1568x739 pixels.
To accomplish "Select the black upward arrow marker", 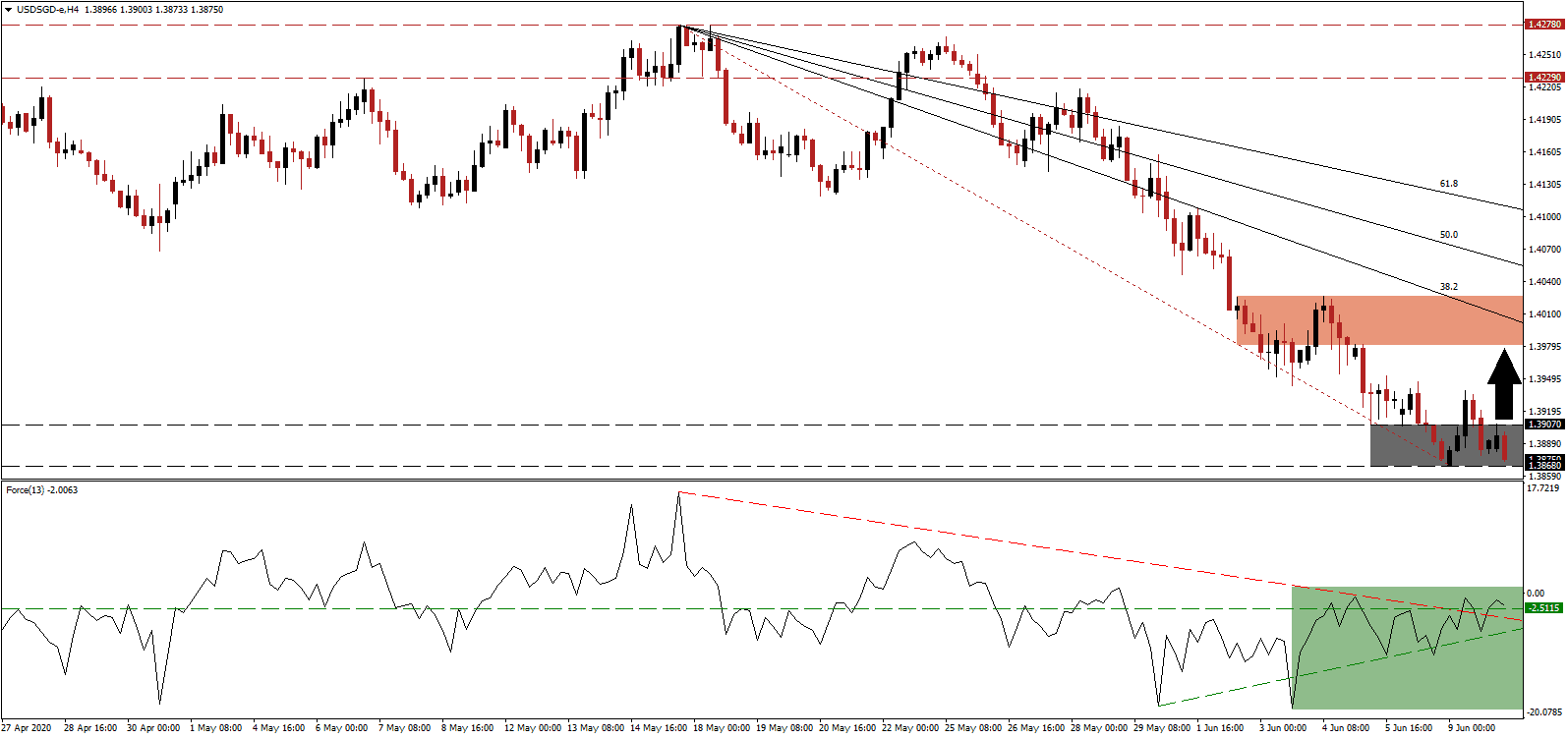I will 1503,384.
